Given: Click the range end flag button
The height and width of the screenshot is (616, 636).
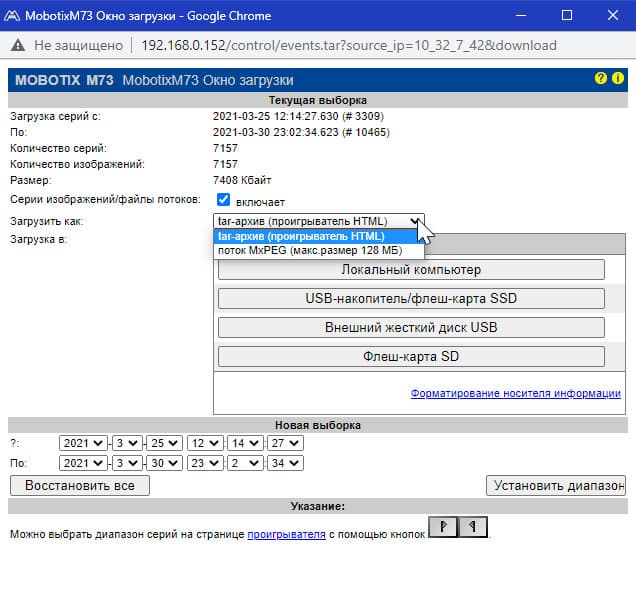Looking at the screenshot, I should pyautogui.click(x=473, y=527).
